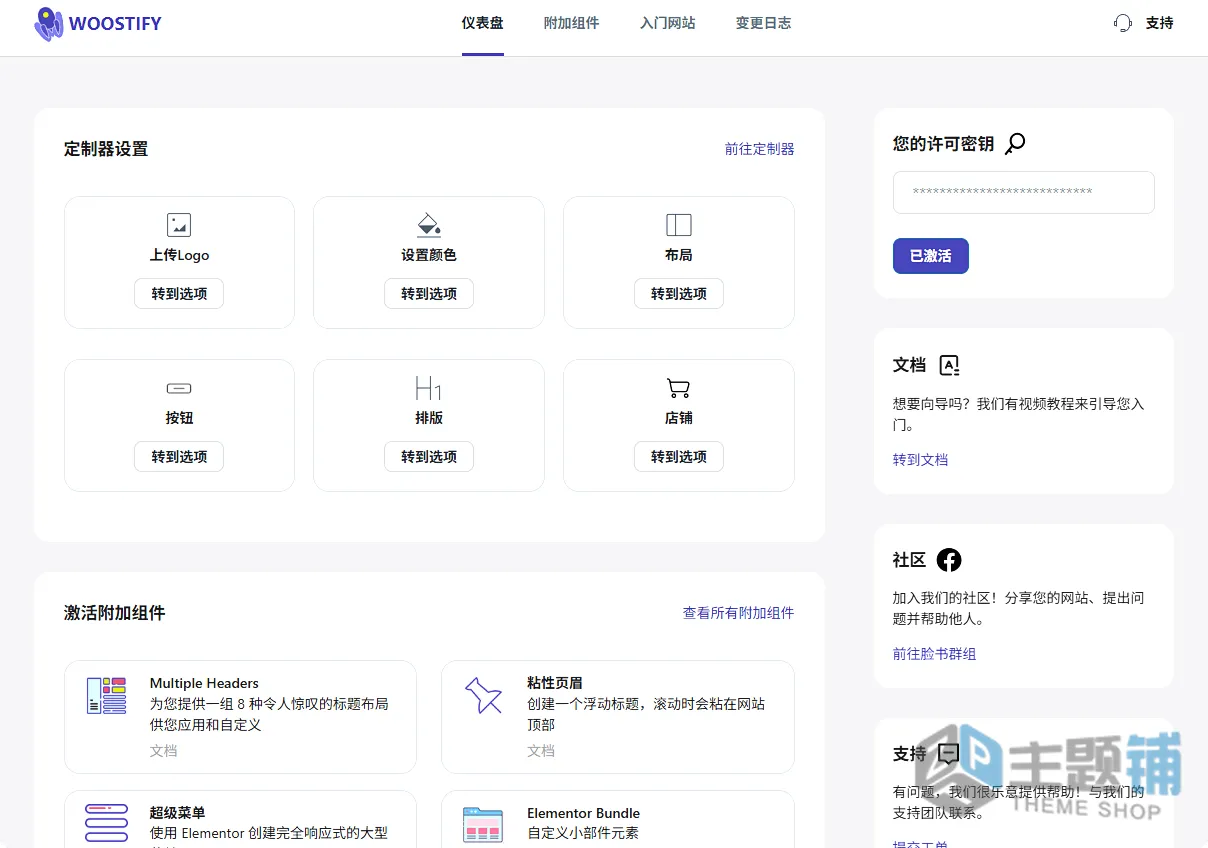Click the 排版 label
The height and width of the screenshot is (848, 1208).
[429, 418]
